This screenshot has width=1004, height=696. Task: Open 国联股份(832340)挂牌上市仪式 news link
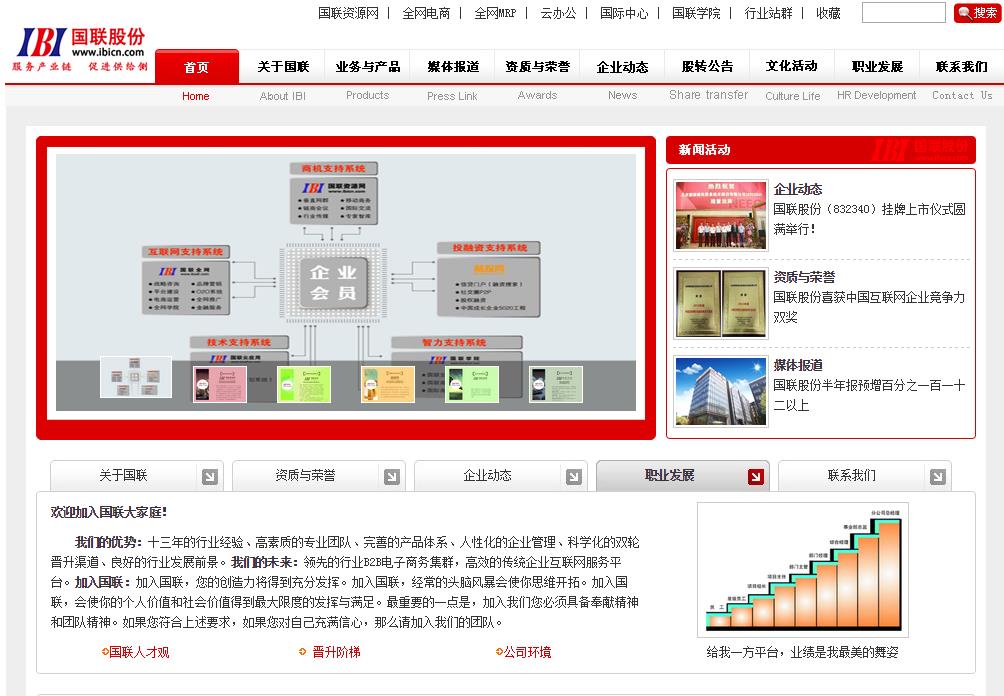(x=869, y=219)
